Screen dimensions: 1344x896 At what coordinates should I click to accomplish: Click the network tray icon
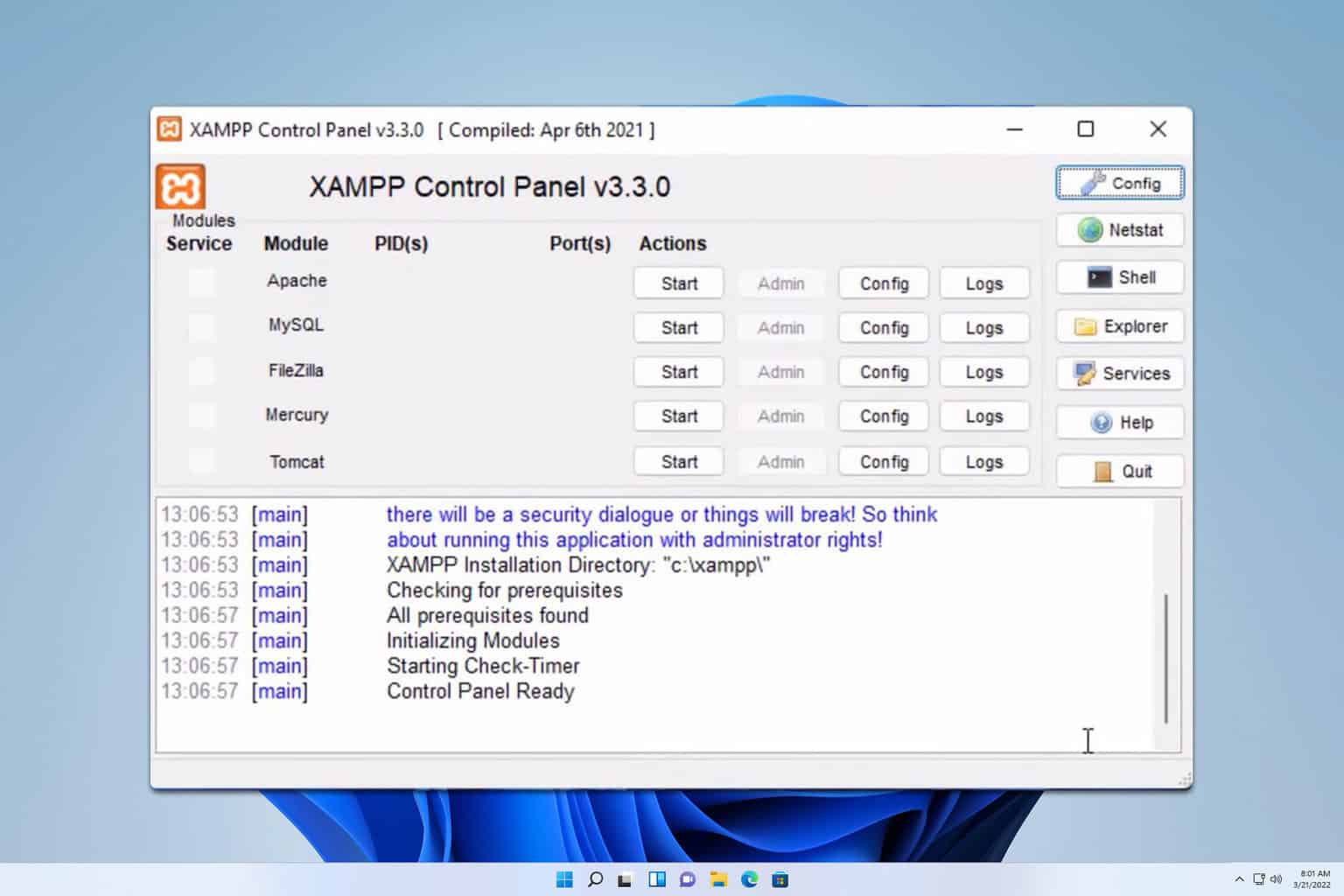point(1258,879)
